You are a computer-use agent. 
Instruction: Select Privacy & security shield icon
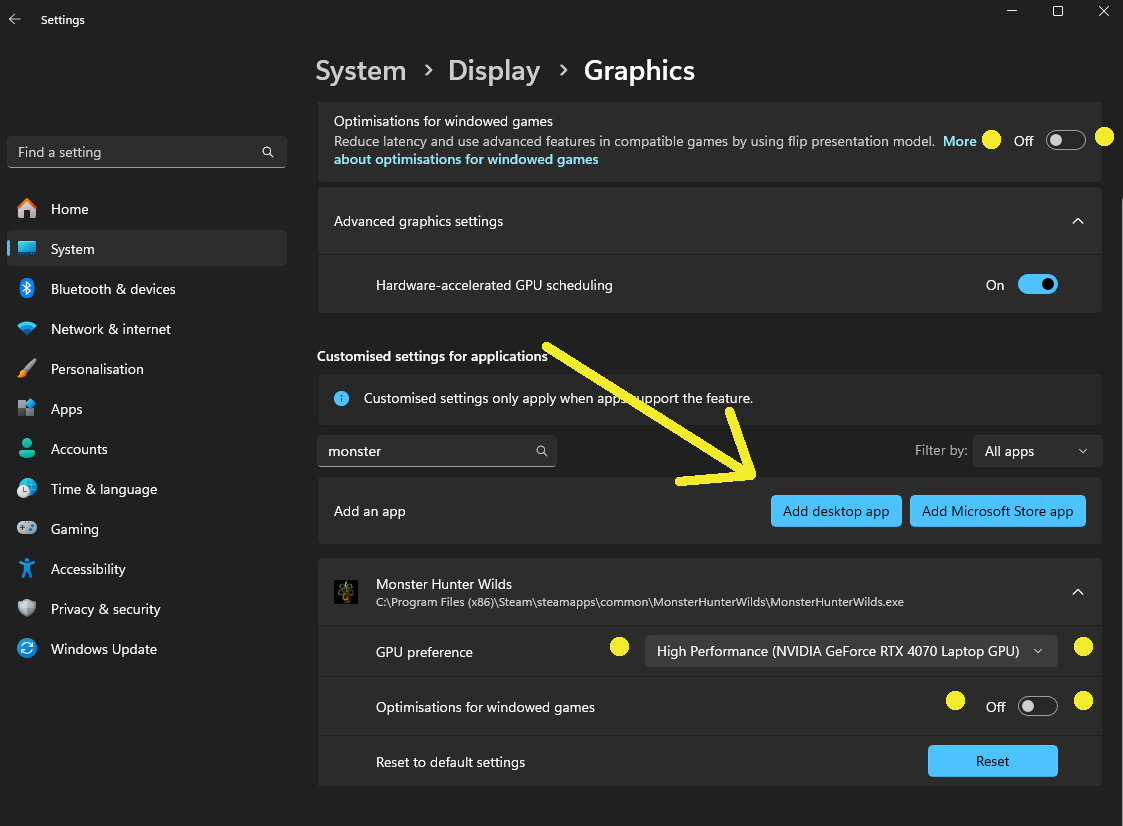coord(27,609)
